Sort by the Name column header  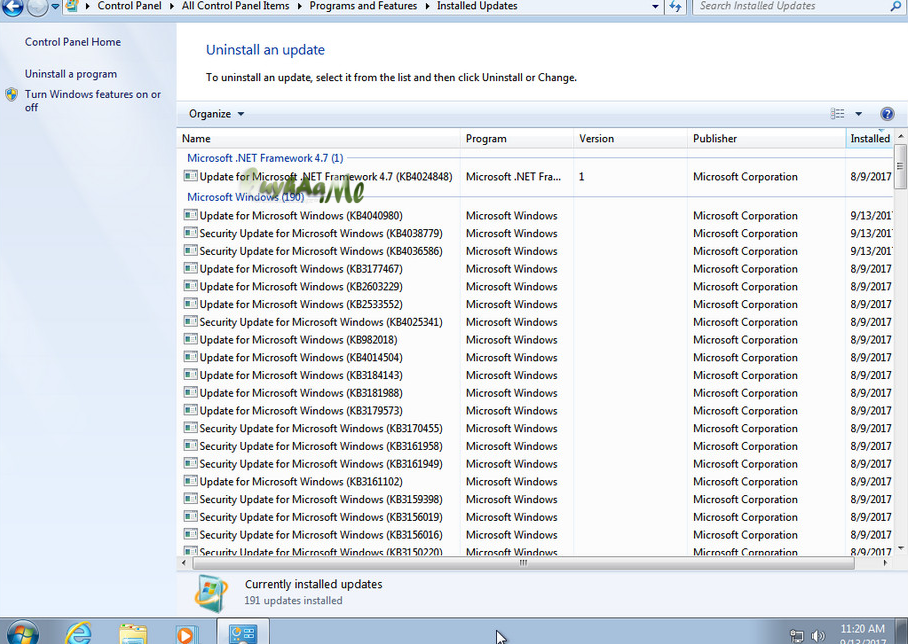tap(318, 138)
